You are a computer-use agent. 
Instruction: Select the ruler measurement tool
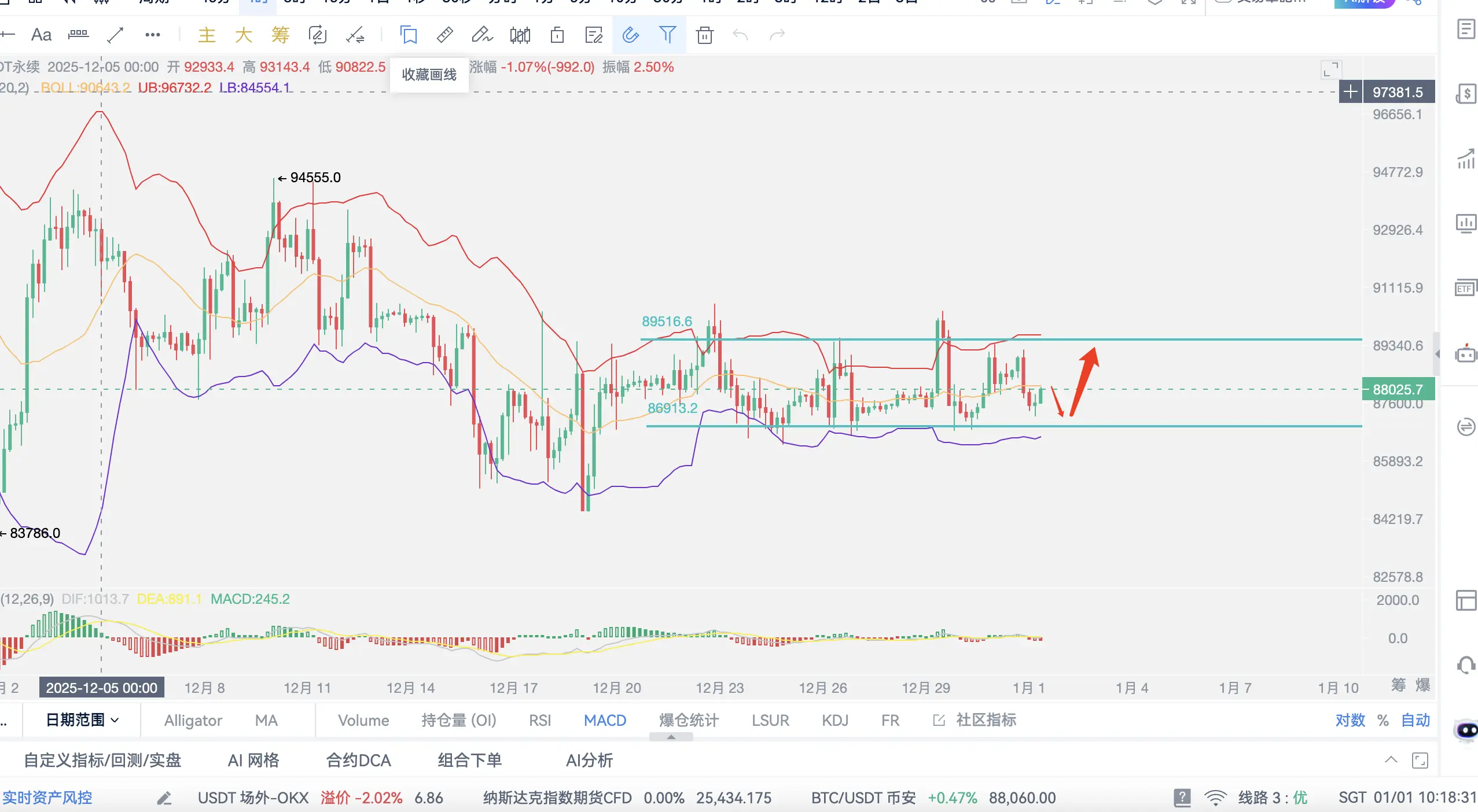[x=444, y=35]
